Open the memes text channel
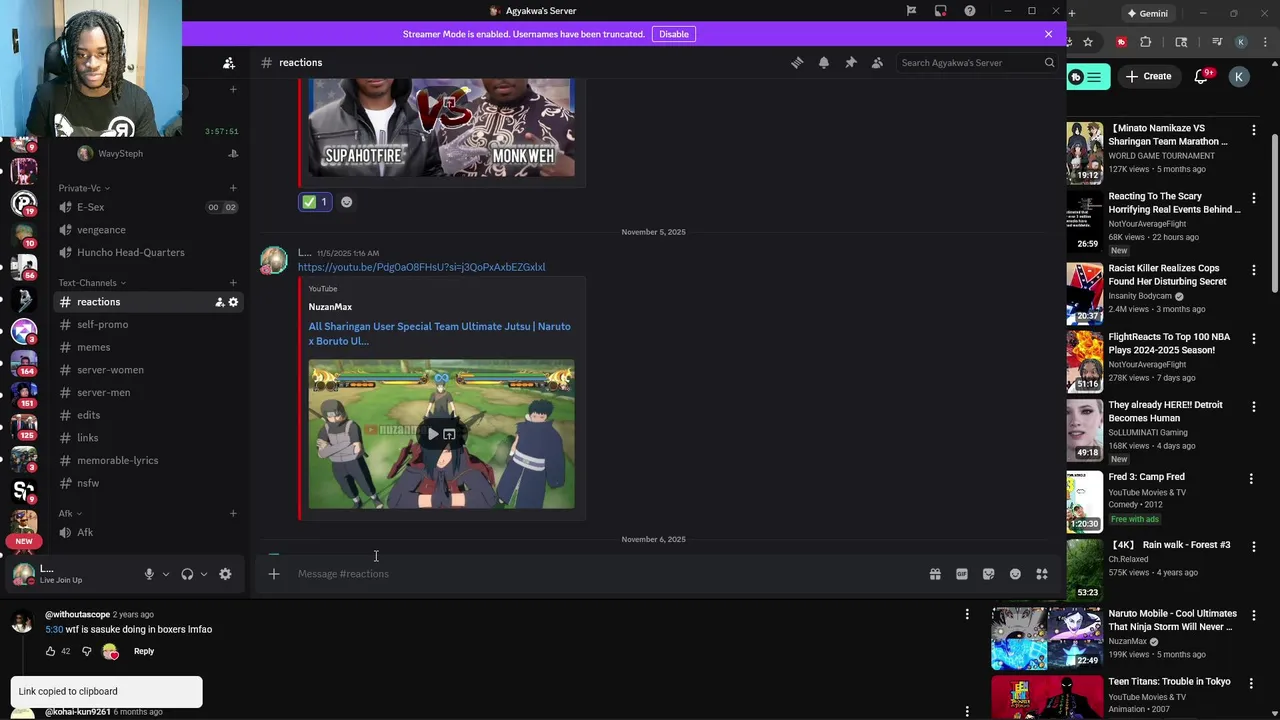Image resolution: width=1280 pixels, height=720 pixels. point(148,347)
